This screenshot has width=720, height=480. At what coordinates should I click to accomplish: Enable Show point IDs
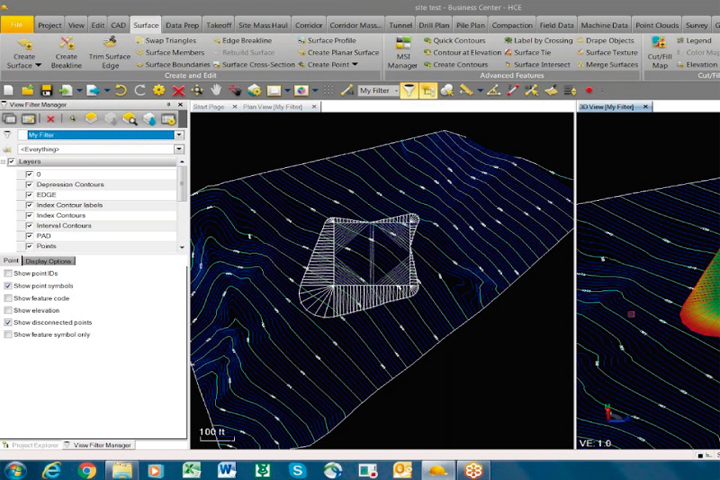8,273
